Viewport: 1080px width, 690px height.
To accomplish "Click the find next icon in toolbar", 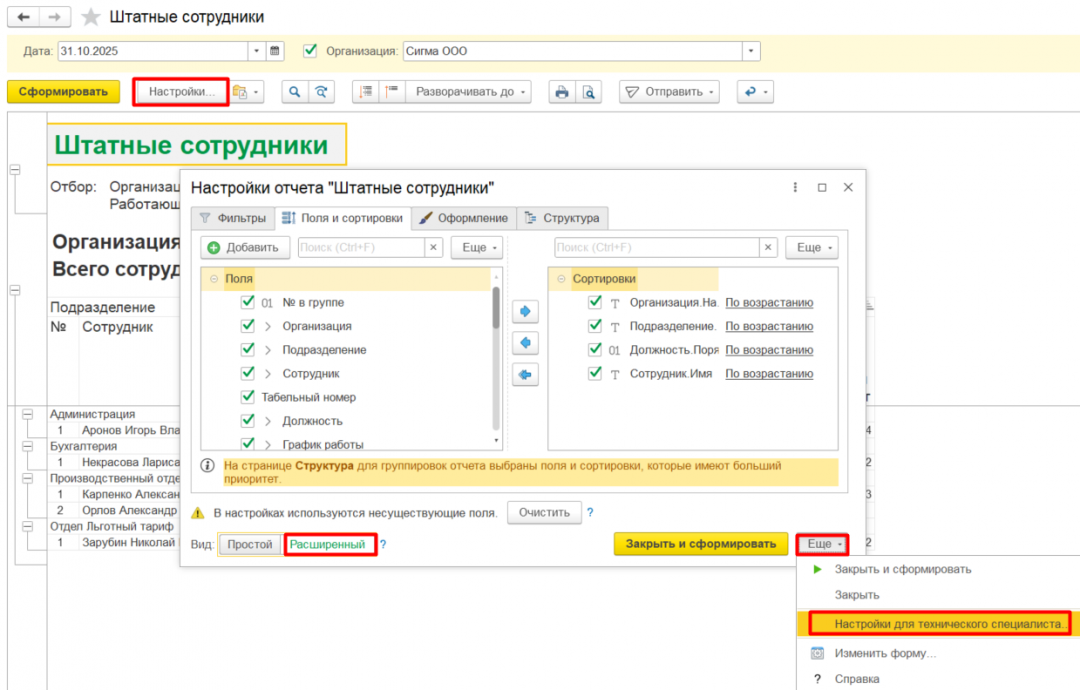I will [321, 92].
